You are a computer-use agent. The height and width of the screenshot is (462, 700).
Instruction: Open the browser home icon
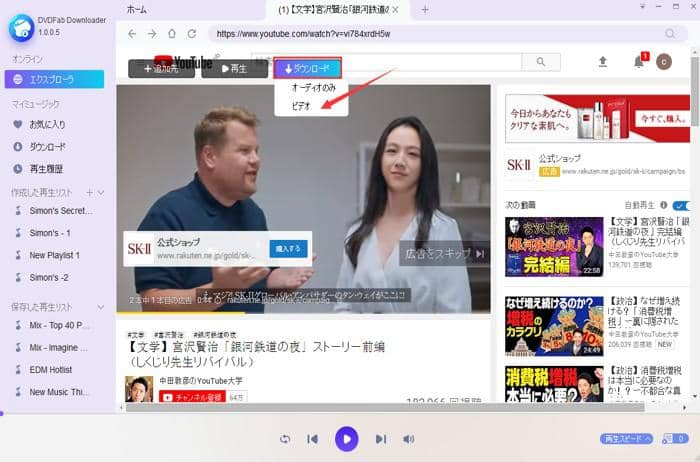172,34
